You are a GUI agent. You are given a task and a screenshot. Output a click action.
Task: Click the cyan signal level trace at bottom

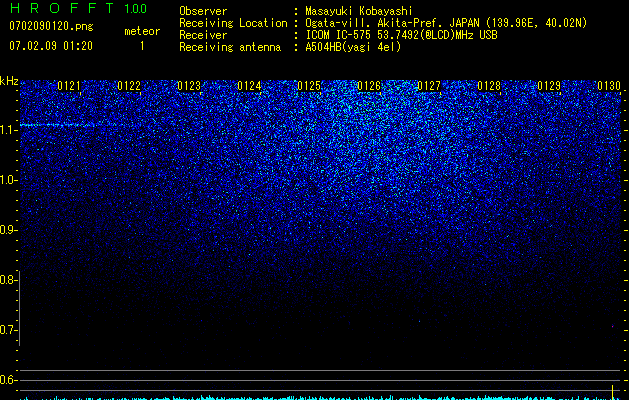[319, 398]
